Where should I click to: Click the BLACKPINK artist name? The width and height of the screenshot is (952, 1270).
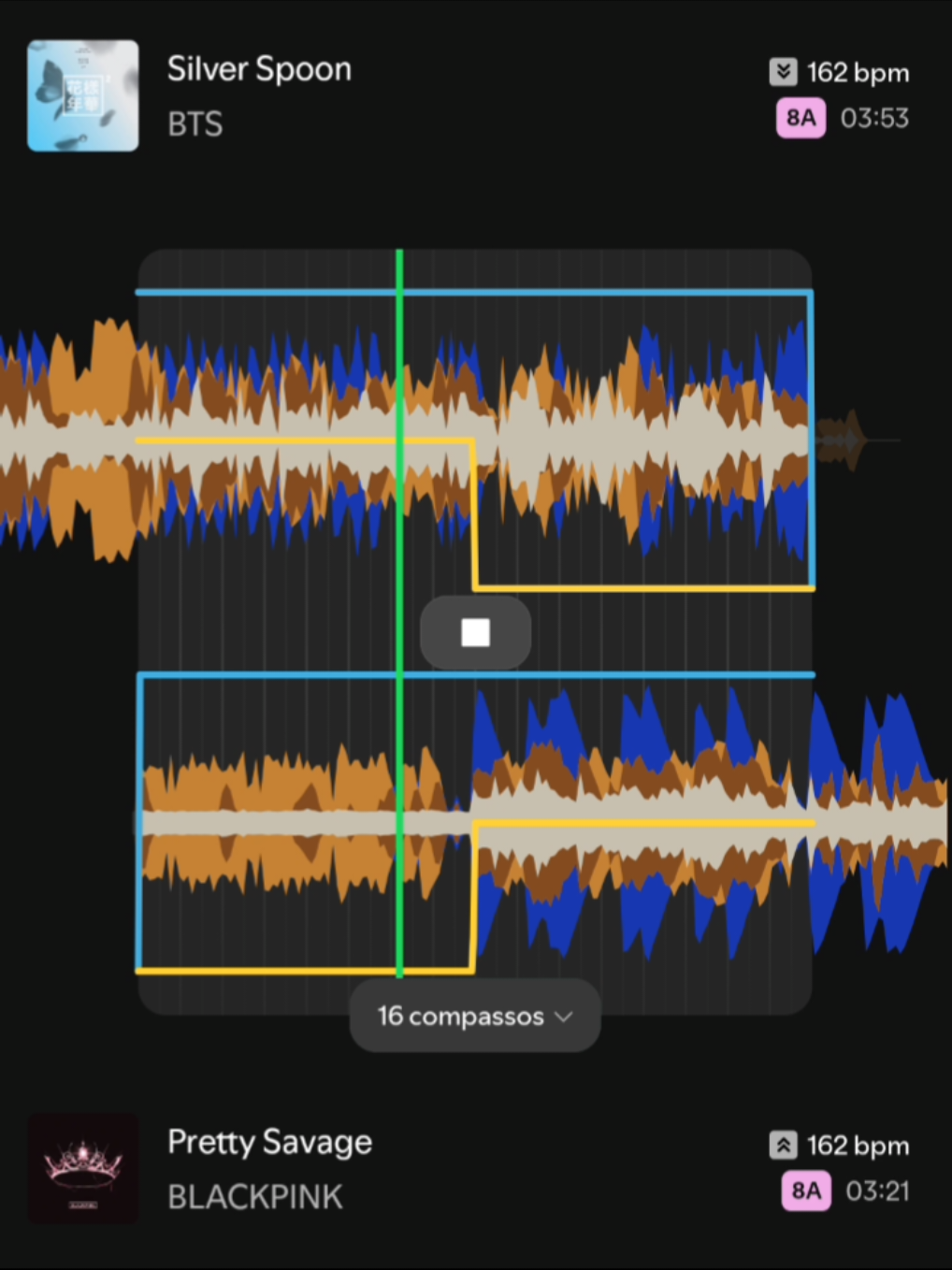click(255, 1196)
